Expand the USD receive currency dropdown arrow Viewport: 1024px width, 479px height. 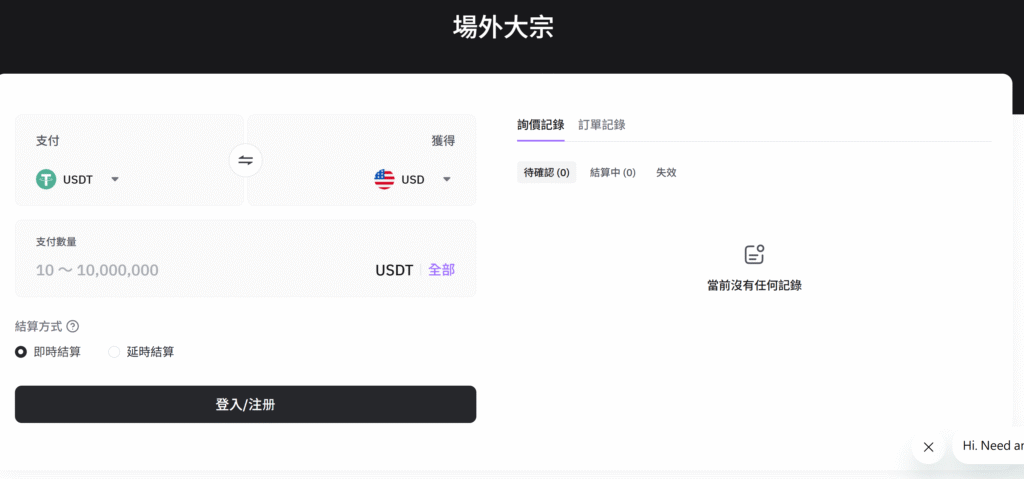pos(446,179)
